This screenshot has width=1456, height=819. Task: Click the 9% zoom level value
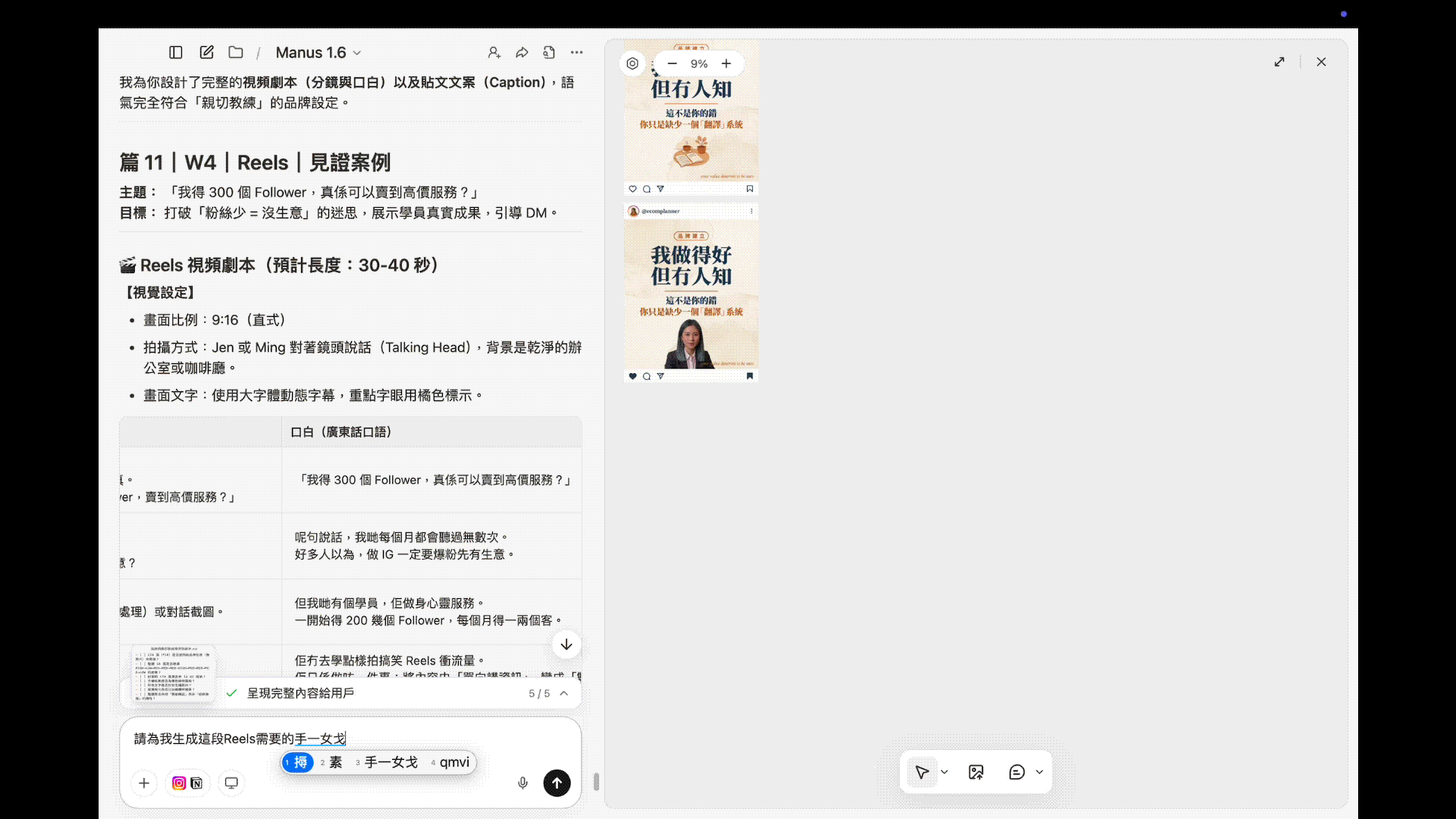(x=699, y=64)
